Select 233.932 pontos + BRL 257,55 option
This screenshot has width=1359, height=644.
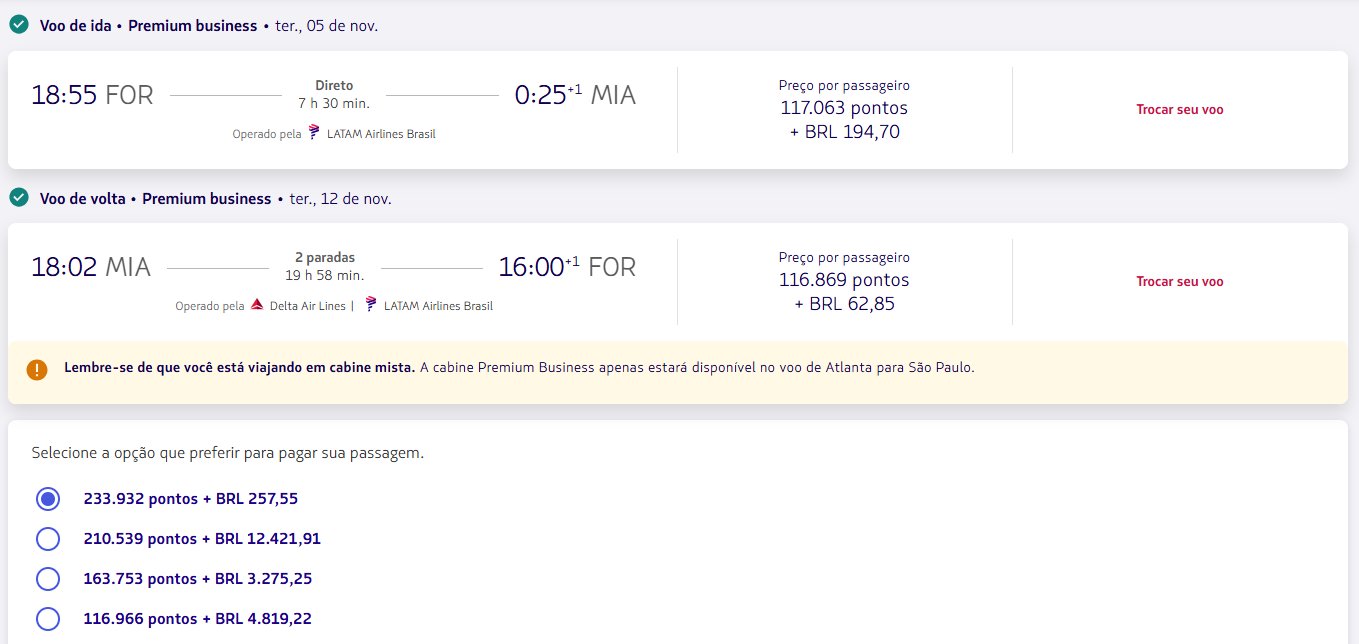coord(47,498)
